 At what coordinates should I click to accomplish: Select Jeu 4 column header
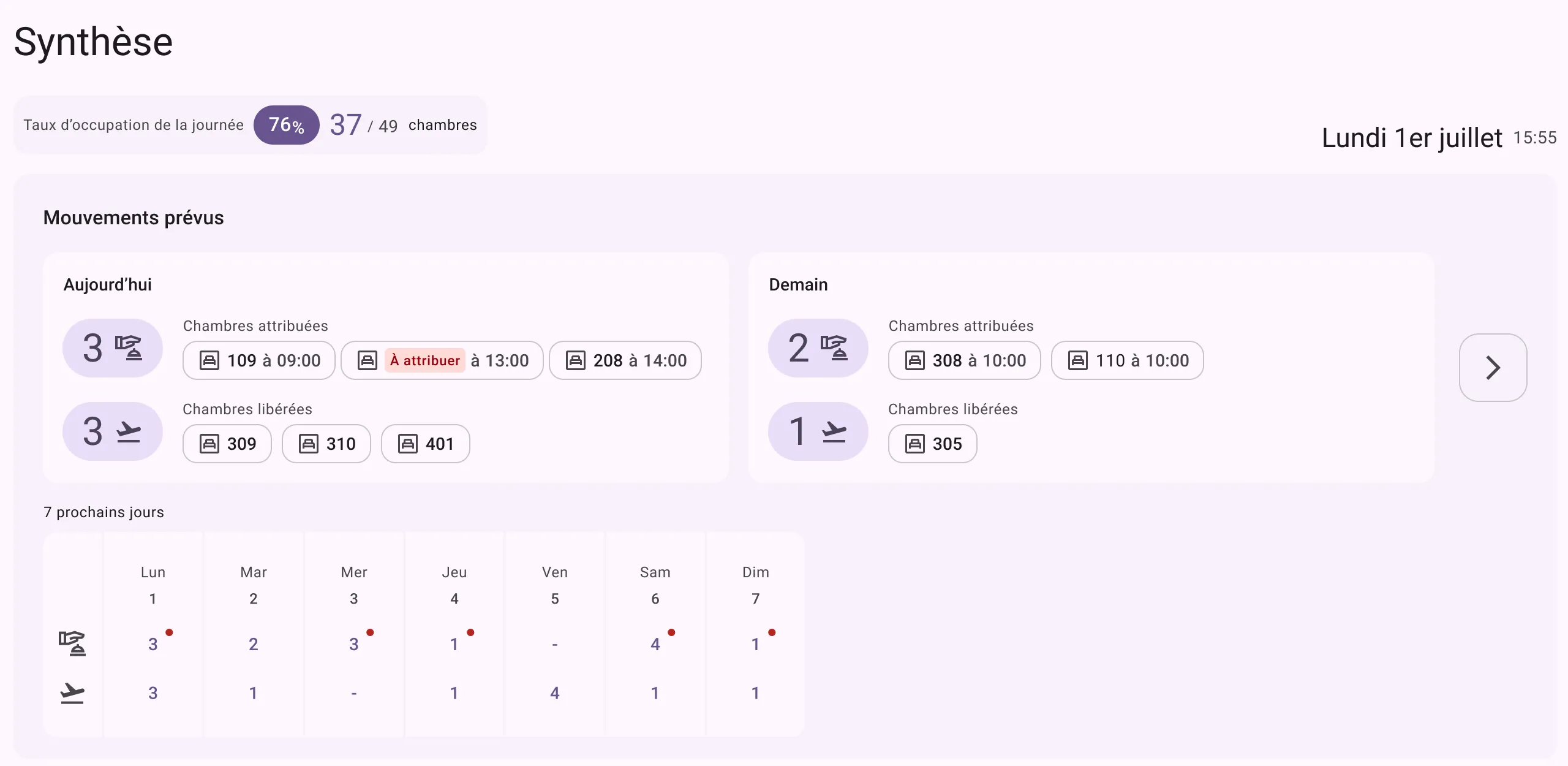(x=454, y=585)
